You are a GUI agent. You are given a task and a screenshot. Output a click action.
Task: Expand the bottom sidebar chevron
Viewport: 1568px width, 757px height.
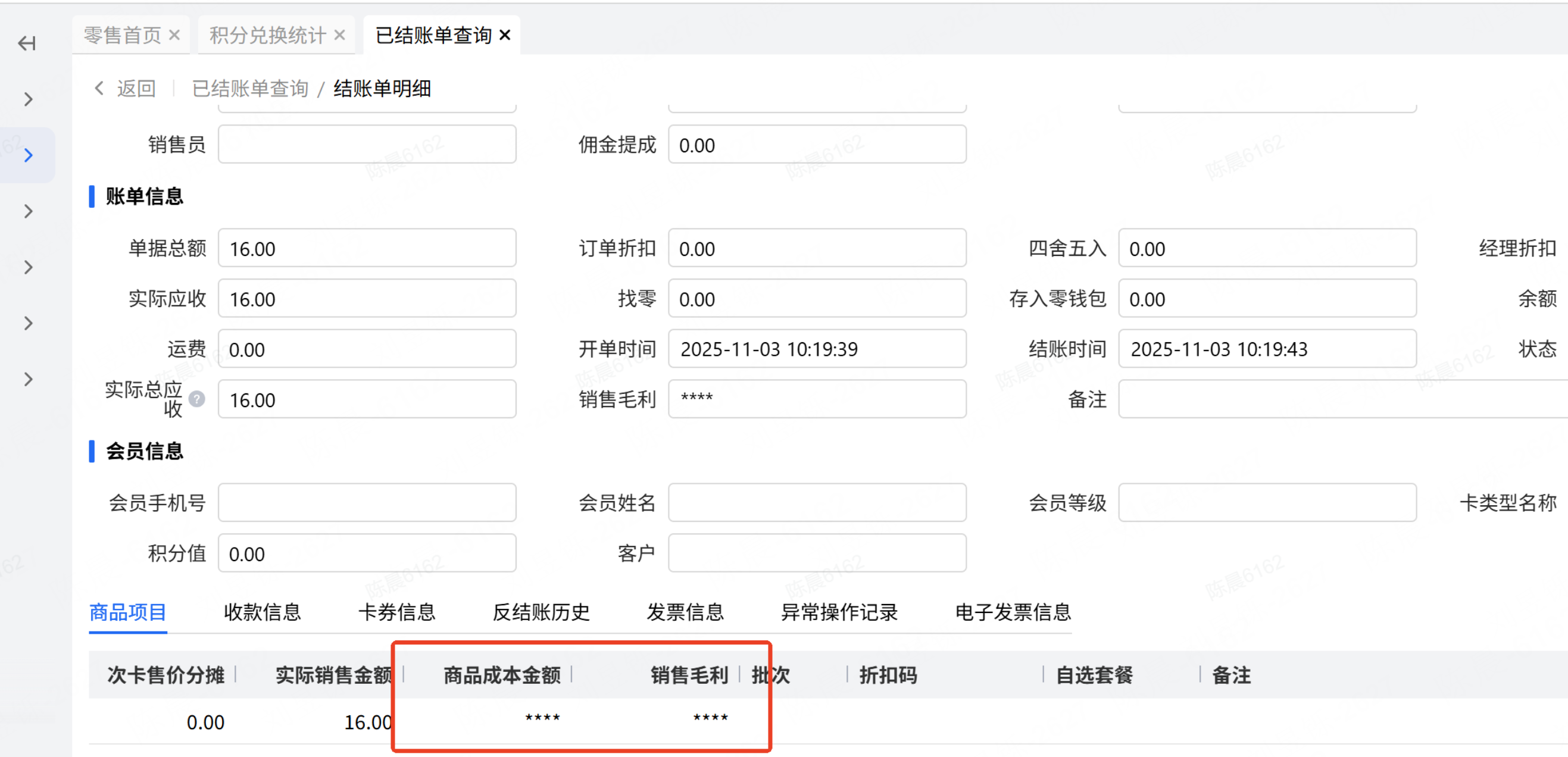(x=28, y=379)
